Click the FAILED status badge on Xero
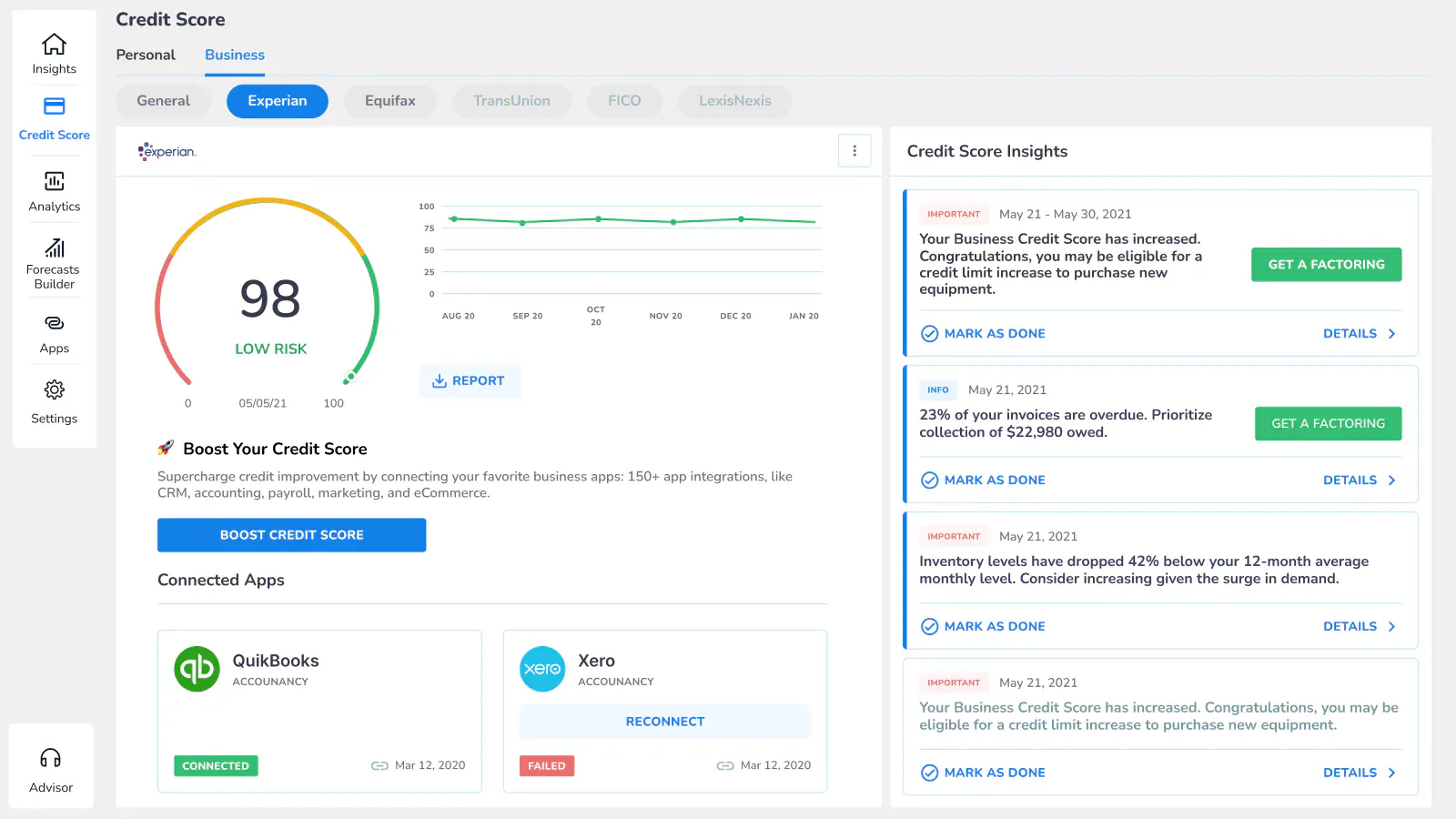Screen dimensions: 1456x819 point(547,766)
